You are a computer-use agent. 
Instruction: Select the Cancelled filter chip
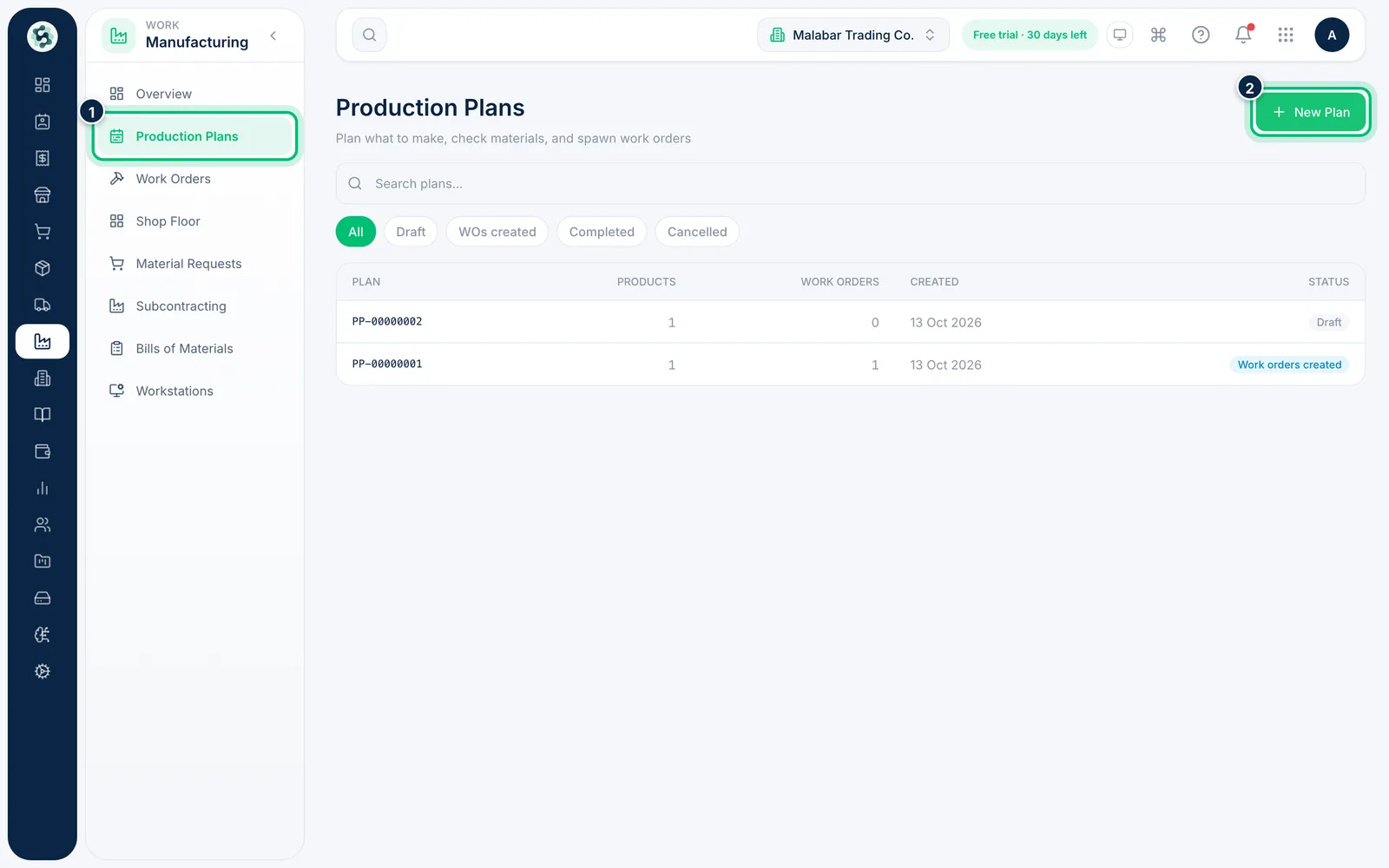coord(697,232)
